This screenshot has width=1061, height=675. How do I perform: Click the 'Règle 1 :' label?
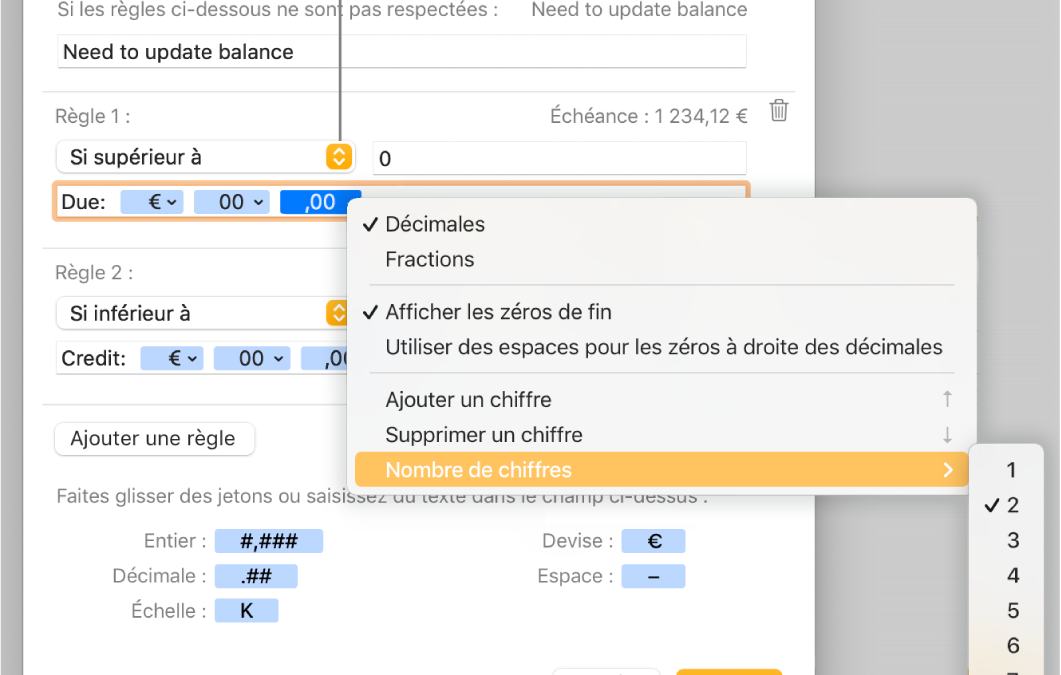(93, 116)
